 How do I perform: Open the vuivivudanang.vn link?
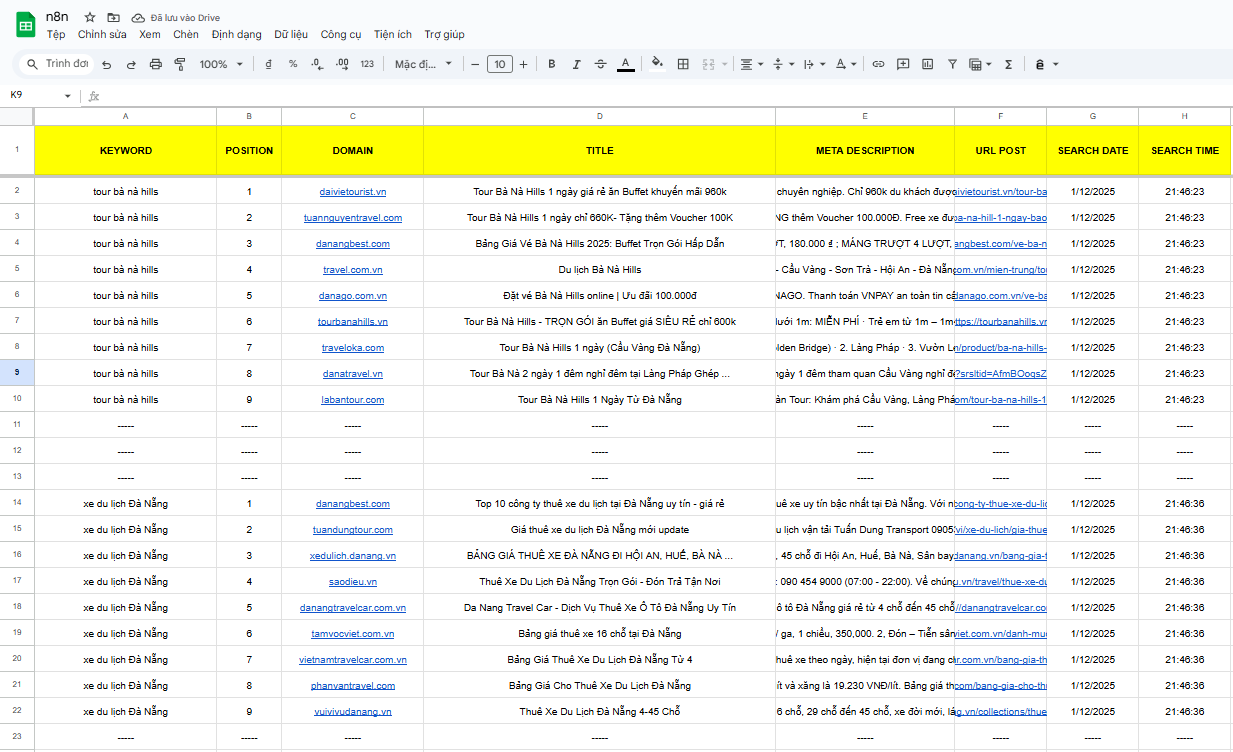pyautogui.click(x=353, y=712)
